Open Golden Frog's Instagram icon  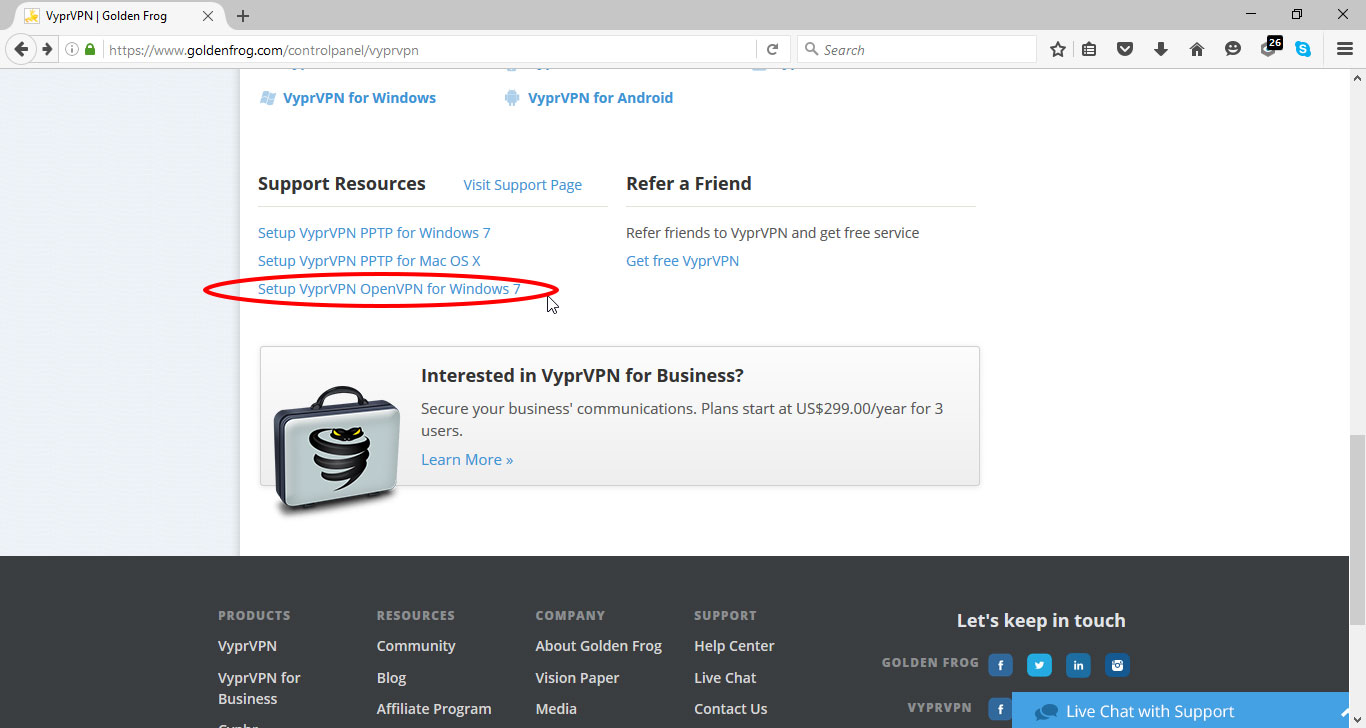pos(1117,664)
